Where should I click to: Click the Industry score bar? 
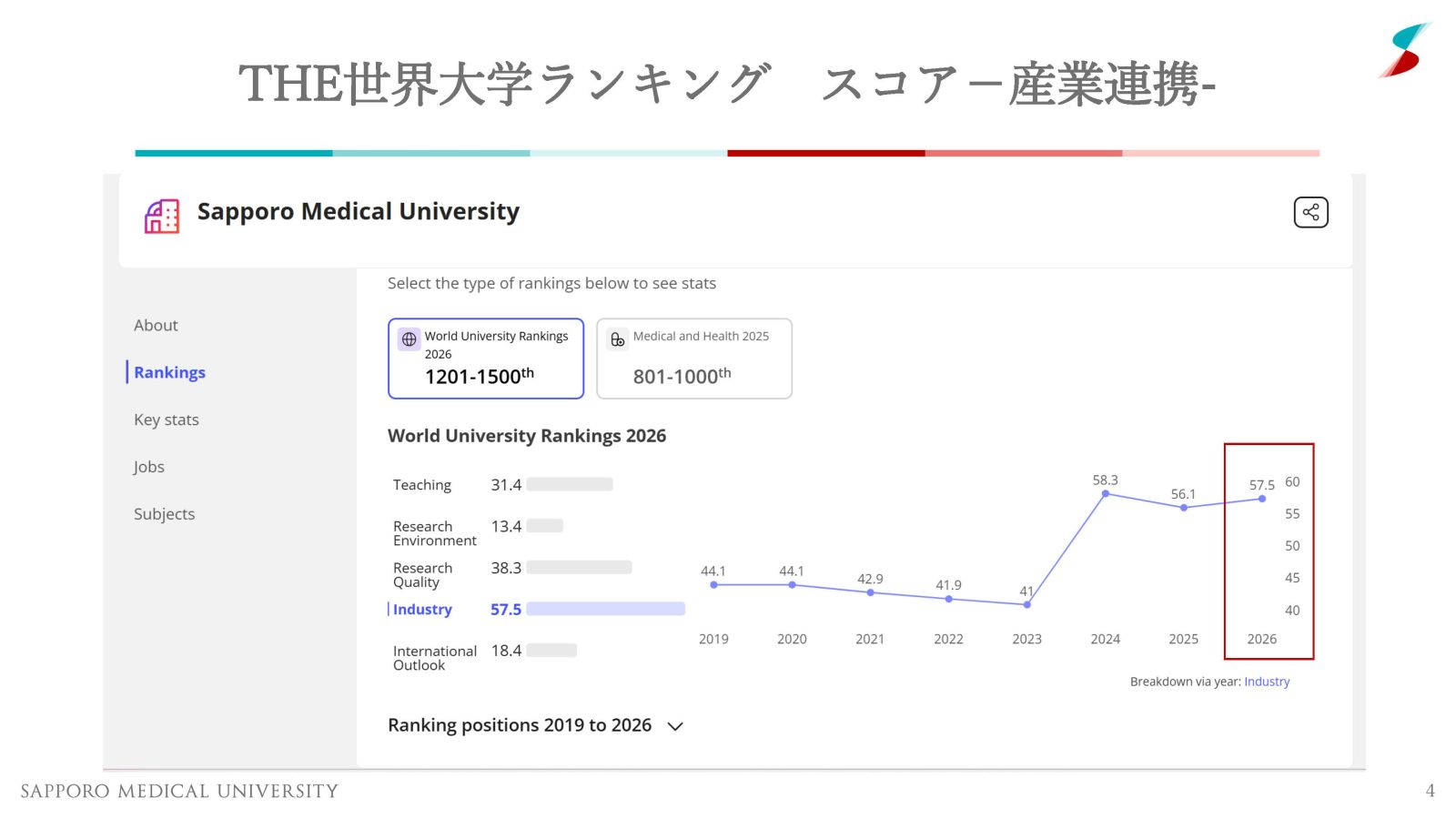pos(605,609)
